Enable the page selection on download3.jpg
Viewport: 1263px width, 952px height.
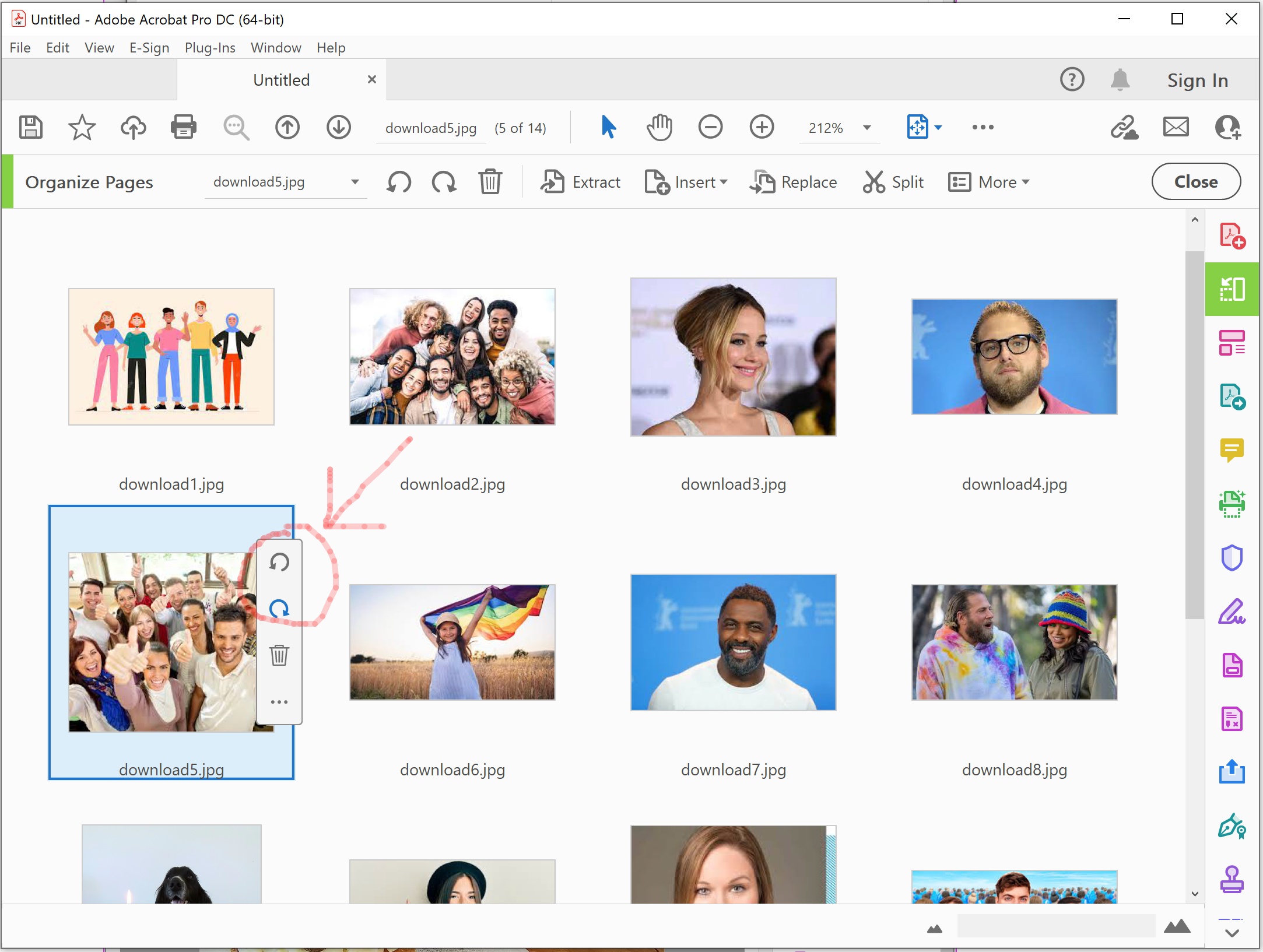pos(734,356)
